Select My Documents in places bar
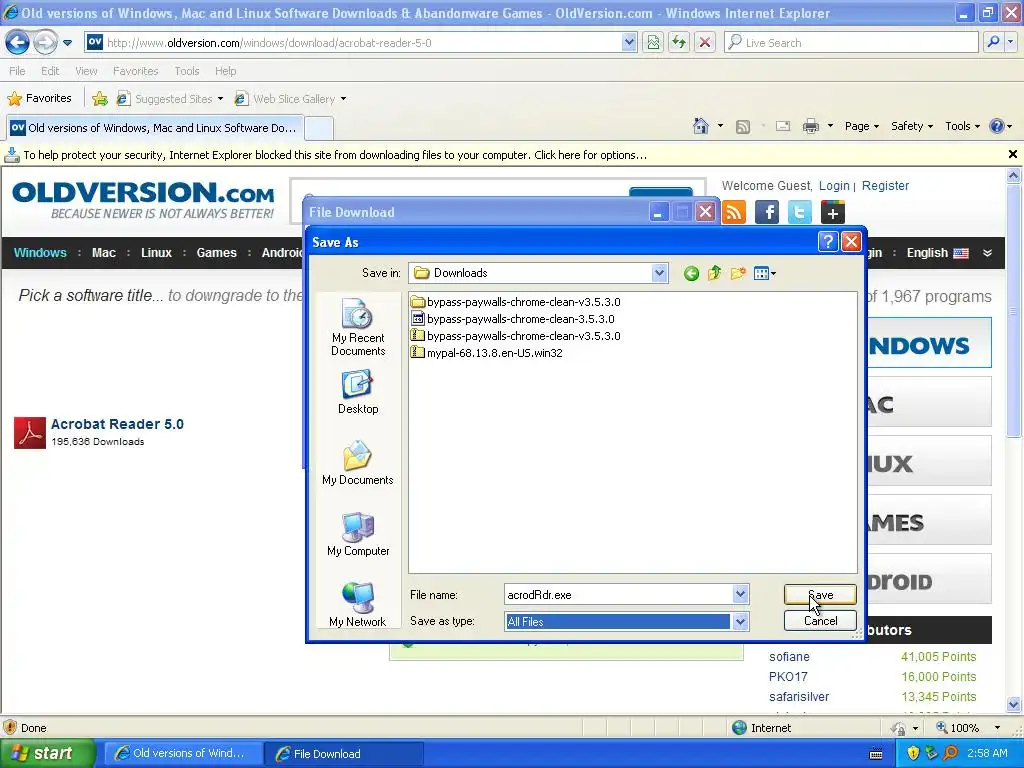Viewport: 1024px width, 768px height. coord(358,463)
